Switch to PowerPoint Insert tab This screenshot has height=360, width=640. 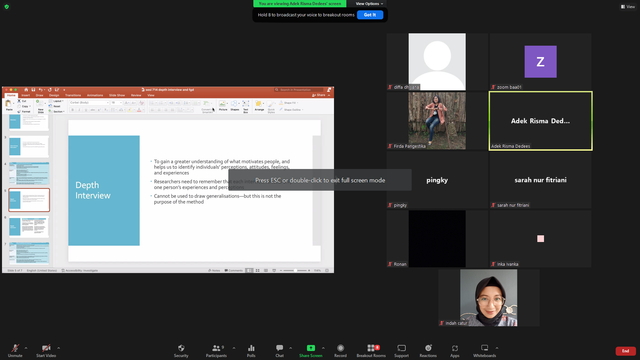coord(25,95)
